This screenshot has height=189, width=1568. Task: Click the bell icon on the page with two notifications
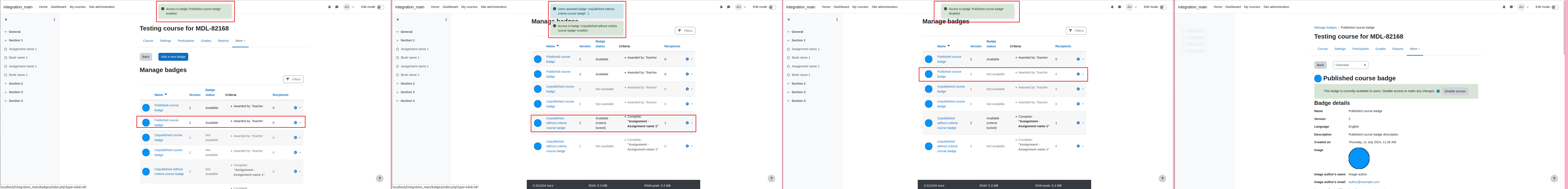(x=721, y=7)
